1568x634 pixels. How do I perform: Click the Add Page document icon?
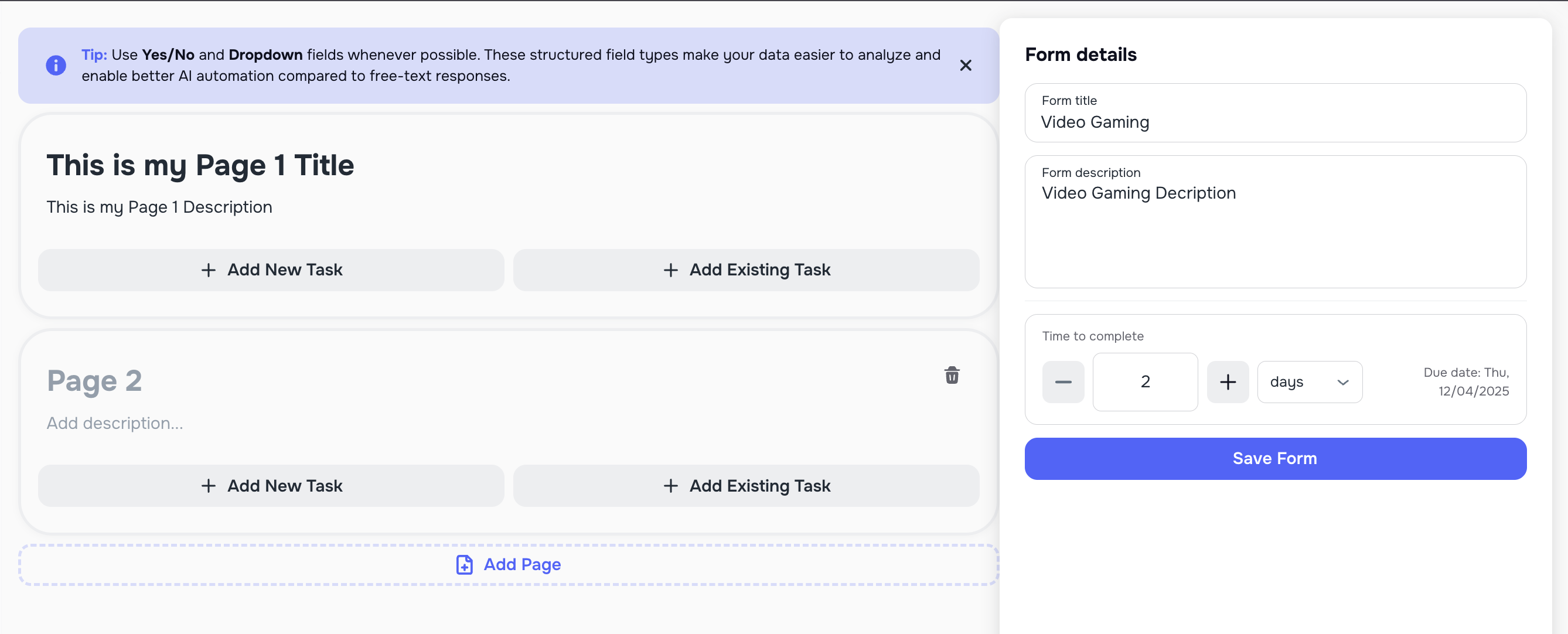(x=465, y=565)
